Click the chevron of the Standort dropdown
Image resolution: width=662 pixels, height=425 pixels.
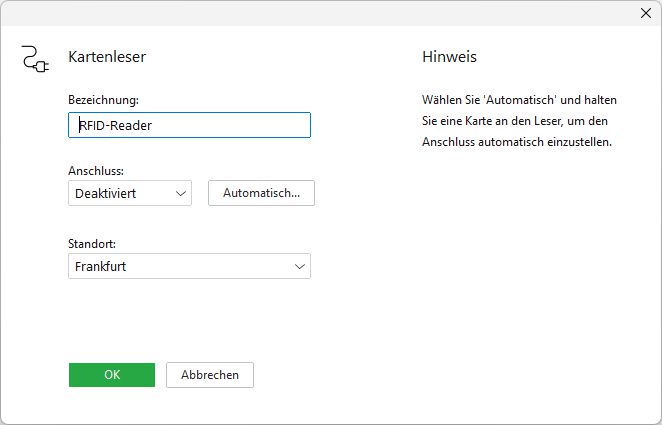pos(299,266)
